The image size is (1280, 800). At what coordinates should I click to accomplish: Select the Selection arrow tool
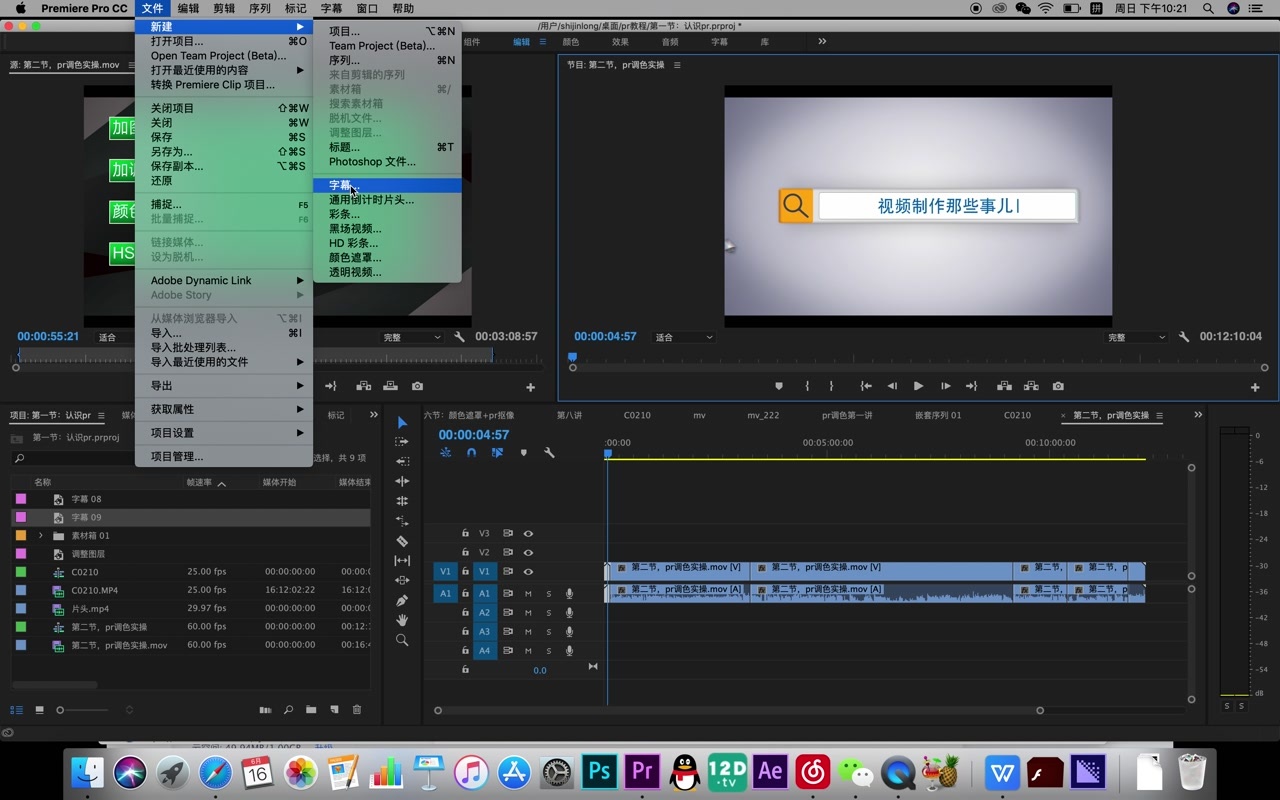point(402,423)
